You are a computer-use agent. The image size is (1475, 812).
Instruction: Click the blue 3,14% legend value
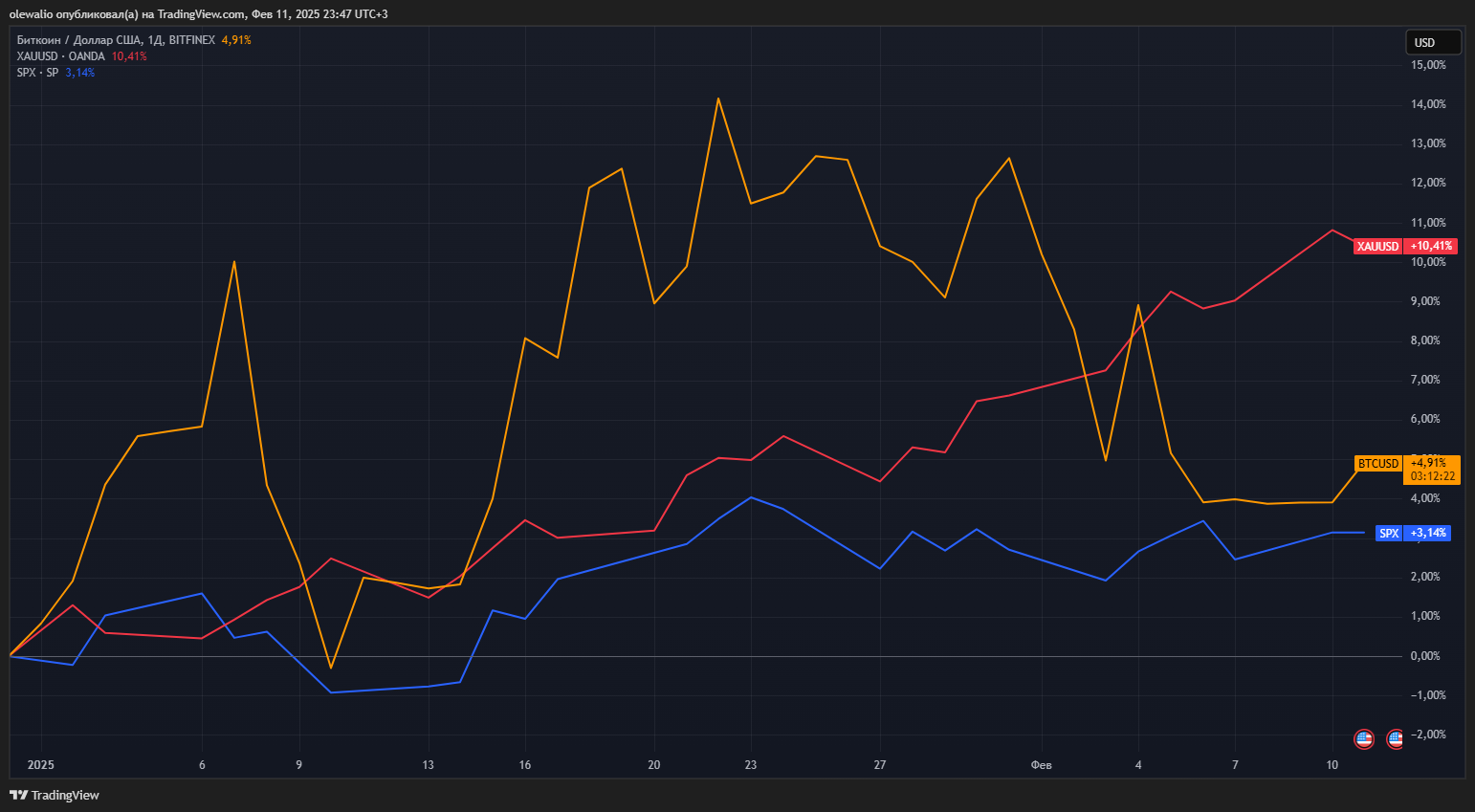point(80,73)
